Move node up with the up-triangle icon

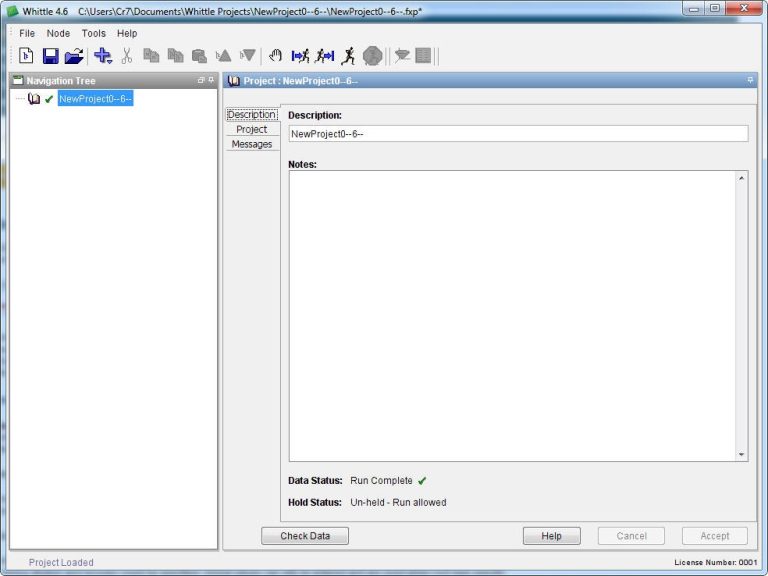coord(223,56)
